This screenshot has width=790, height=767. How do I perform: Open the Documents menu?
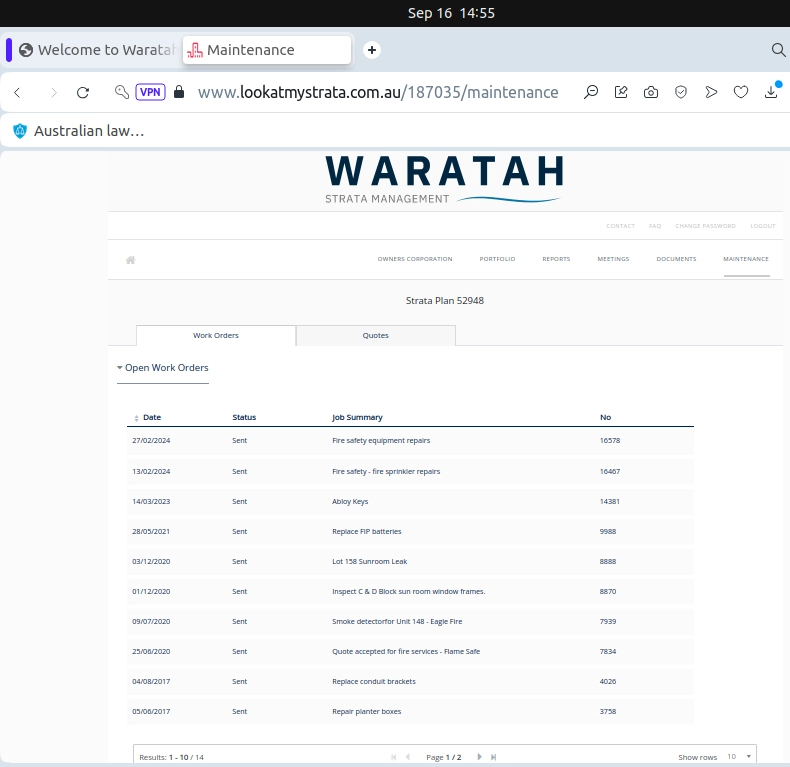click(x=676, y=259)
